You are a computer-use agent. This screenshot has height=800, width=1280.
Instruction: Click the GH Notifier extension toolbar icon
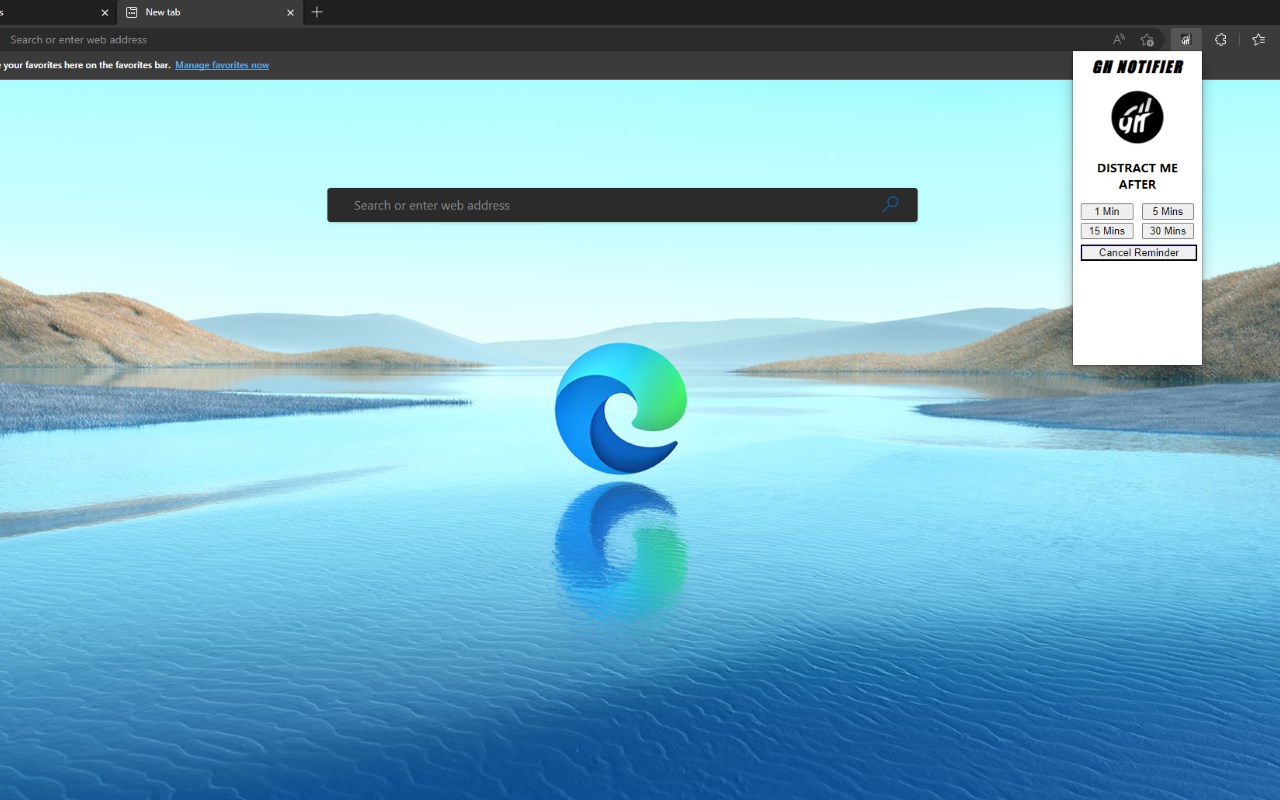pos(1186,40)
